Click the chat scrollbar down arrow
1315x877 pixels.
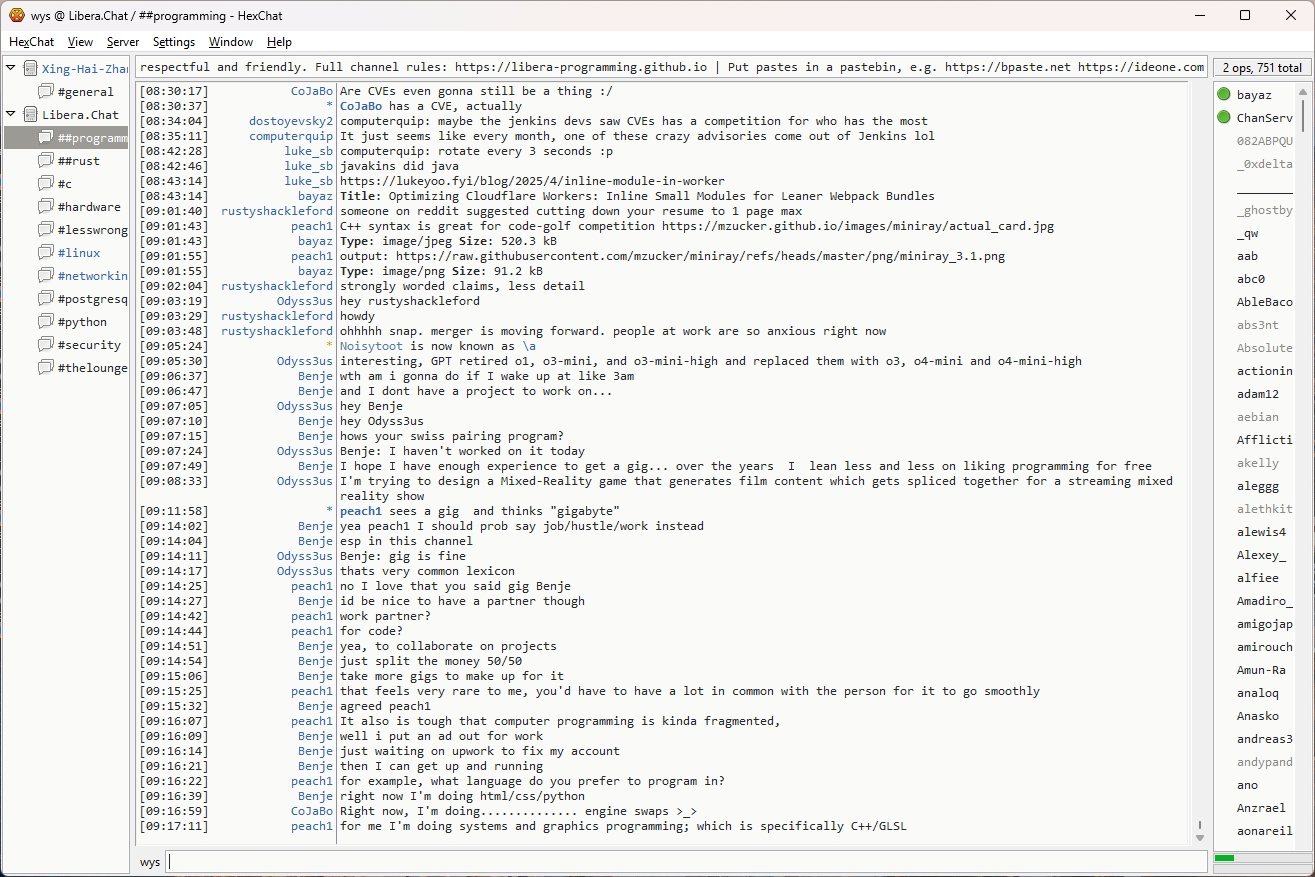pos(1200,837)
